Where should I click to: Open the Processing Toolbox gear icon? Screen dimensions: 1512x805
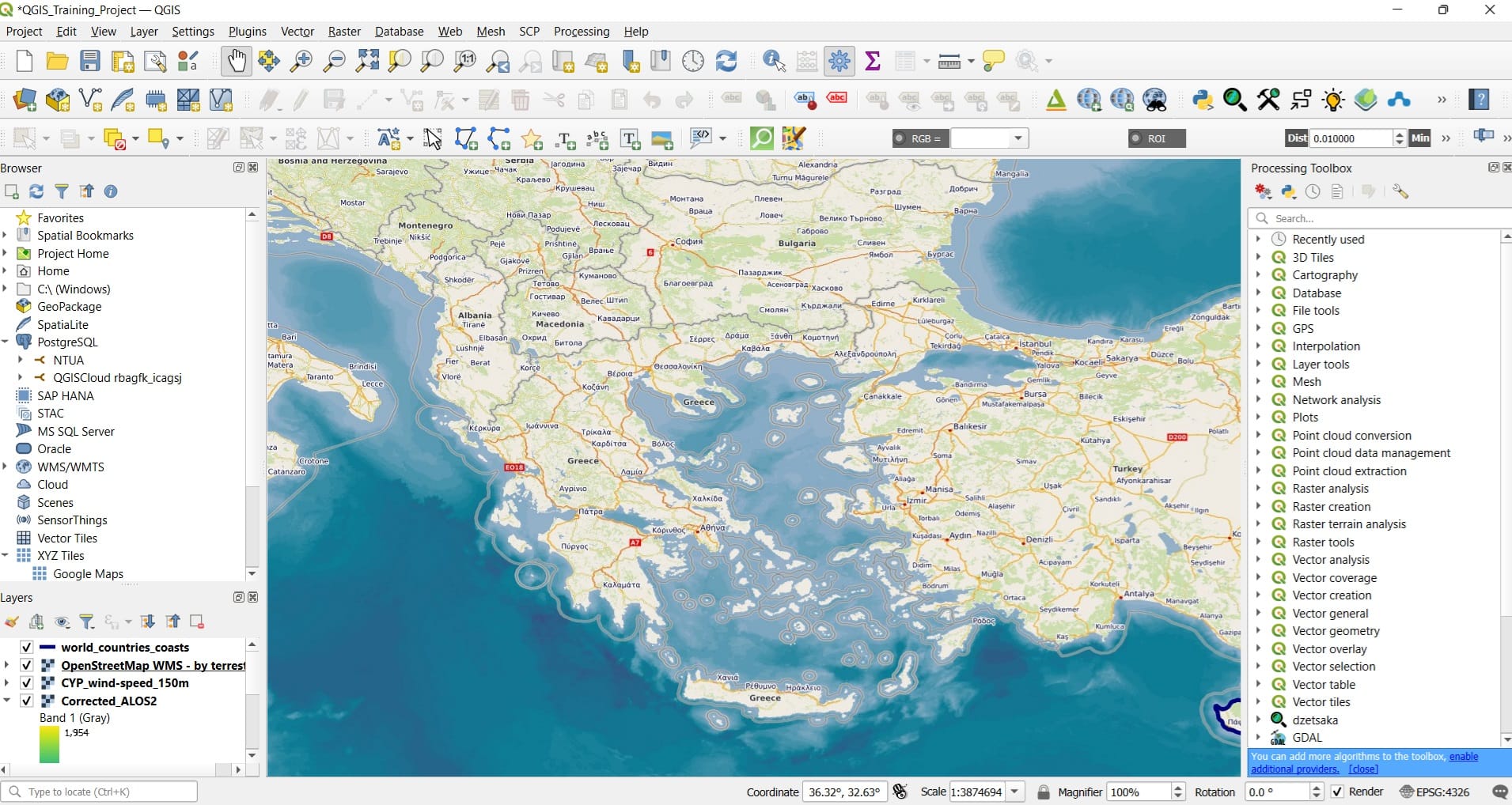tap(839, 61)
